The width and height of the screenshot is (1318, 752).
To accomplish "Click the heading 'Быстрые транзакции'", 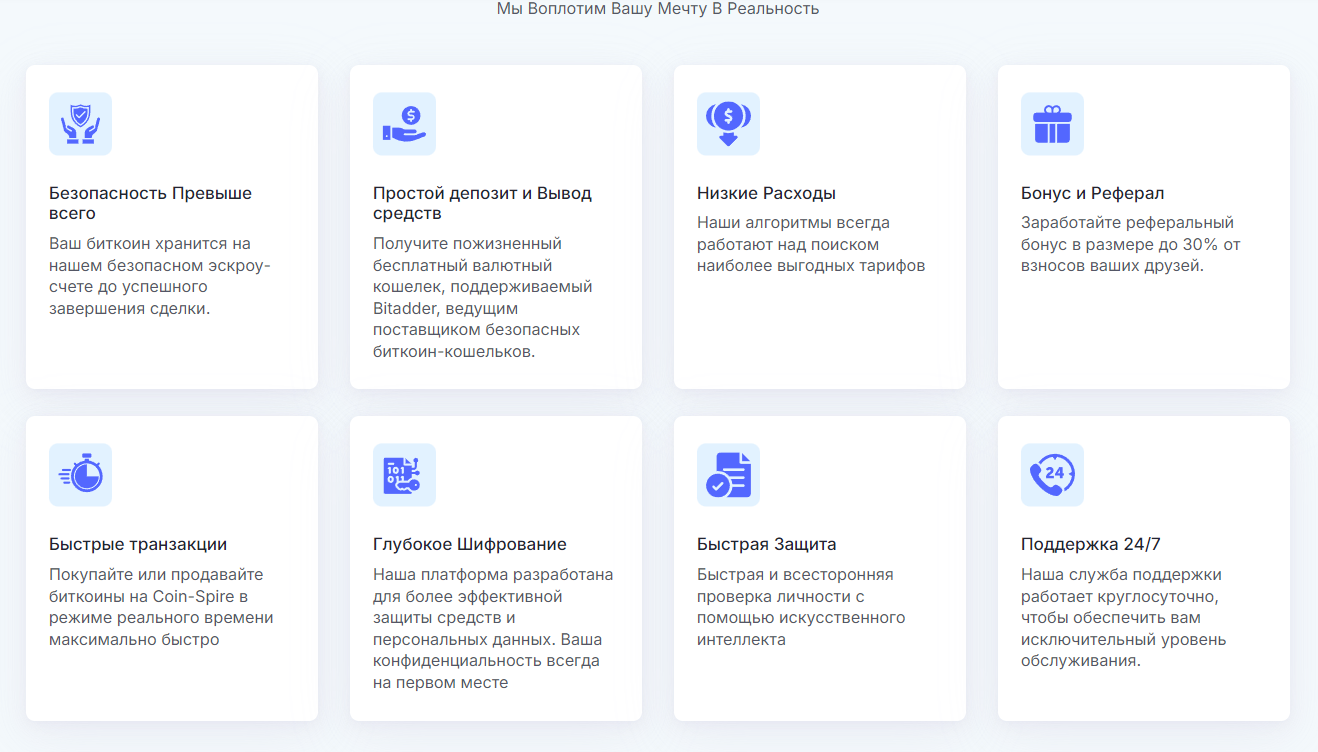I will (138, 544).
